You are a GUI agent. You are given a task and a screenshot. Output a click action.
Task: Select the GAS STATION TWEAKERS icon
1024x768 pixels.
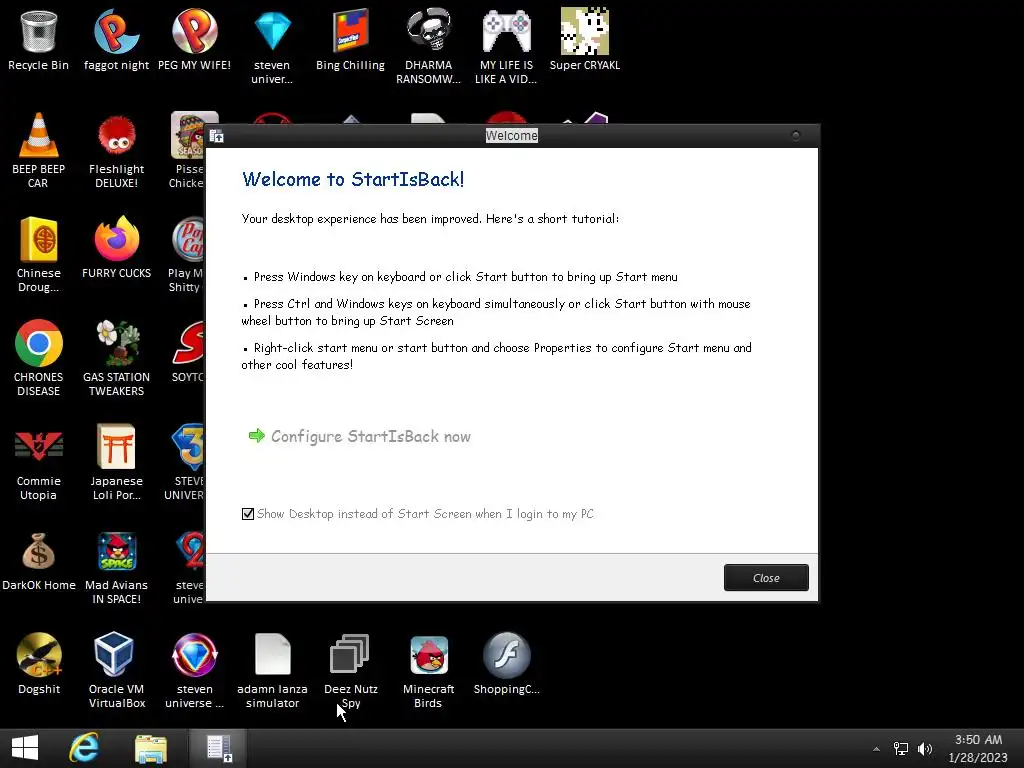coord(116,358)
